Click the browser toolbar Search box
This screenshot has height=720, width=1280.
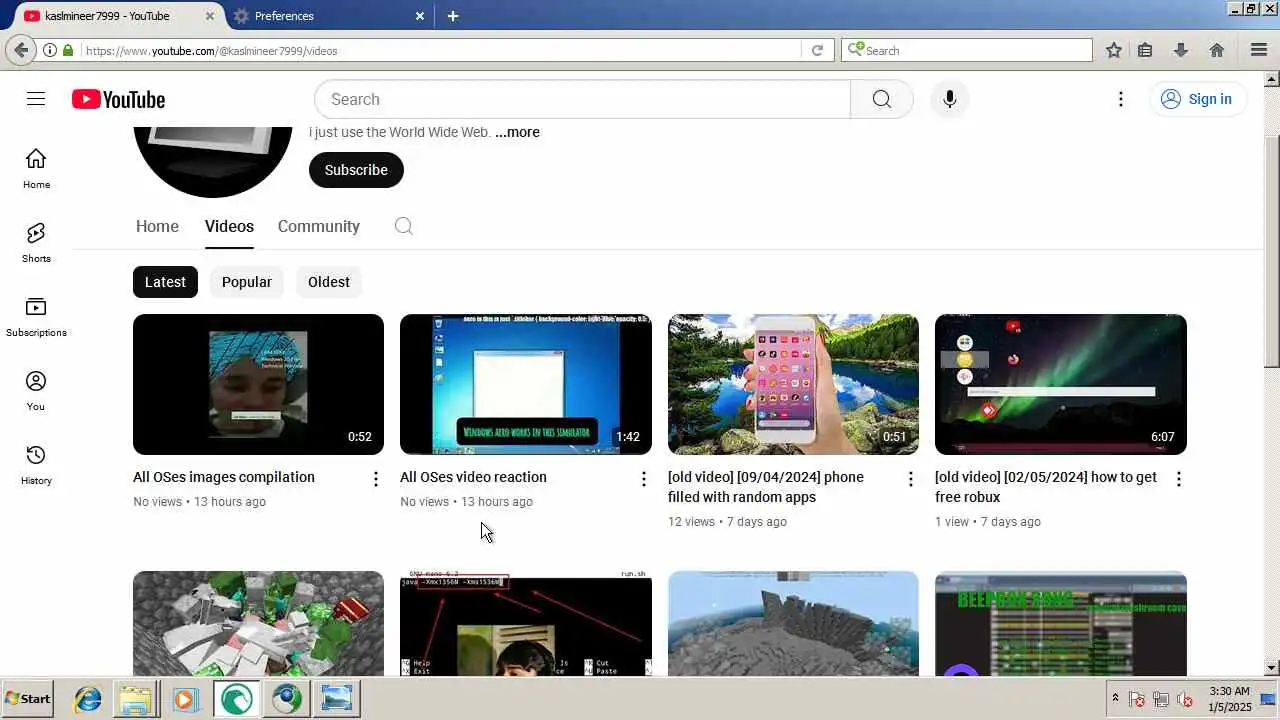[967, 50]
